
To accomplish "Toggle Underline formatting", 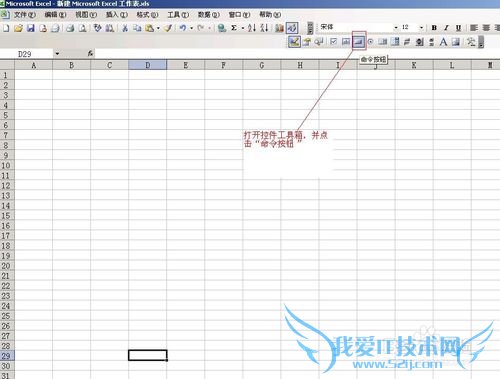I will (x=459, y=28).
